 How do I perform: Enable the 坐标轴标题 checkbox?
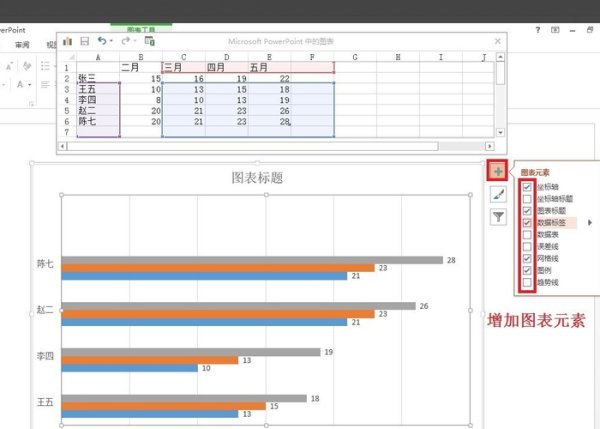527,199
